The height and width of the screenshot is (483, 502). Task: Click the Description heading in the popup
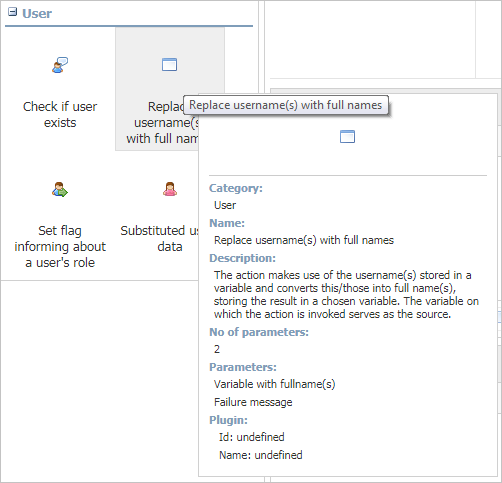242,258
